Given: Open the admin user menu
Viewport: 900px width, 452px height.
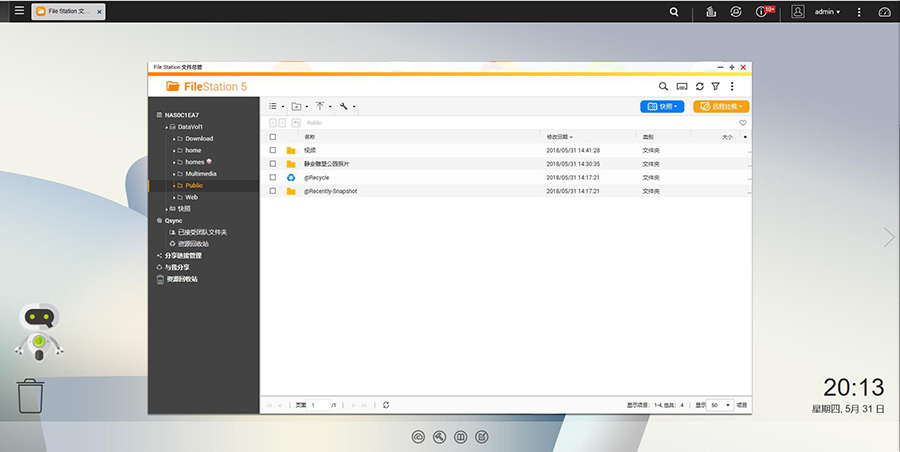Looking at the screenshot, I should tap(826, 12).
